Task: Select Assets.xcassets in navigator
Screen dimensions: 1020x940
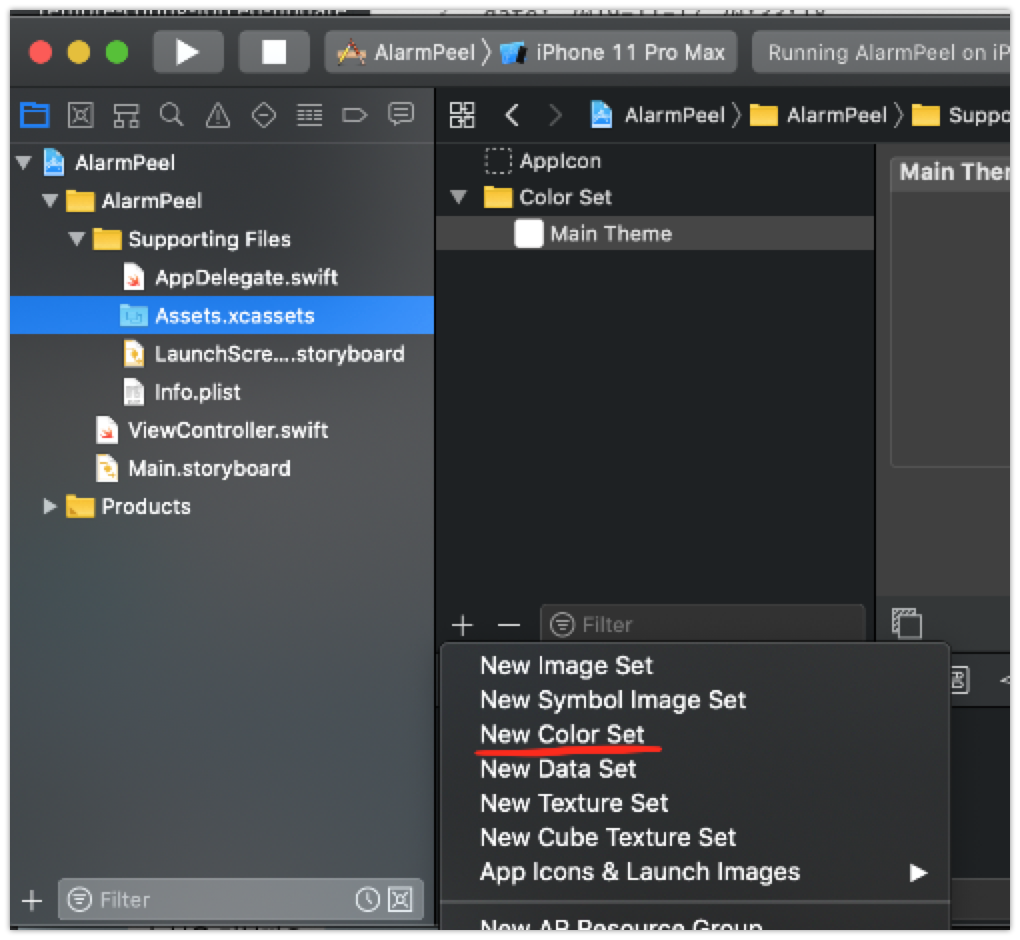Action: tap(222, 316)
